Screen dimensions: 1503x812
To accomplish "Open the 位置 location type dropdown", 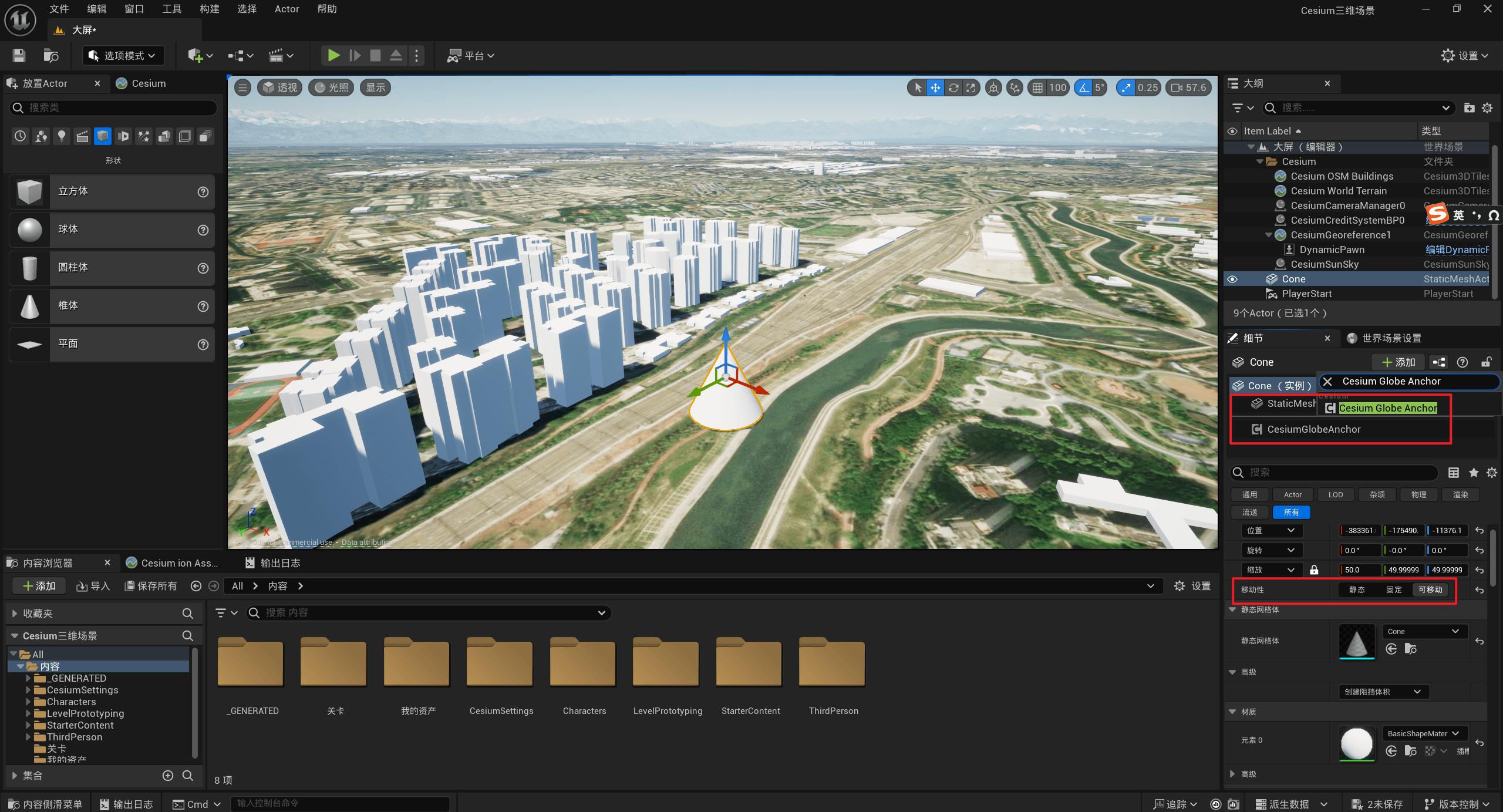I will pyautogui.click(x=1271, y=531).
